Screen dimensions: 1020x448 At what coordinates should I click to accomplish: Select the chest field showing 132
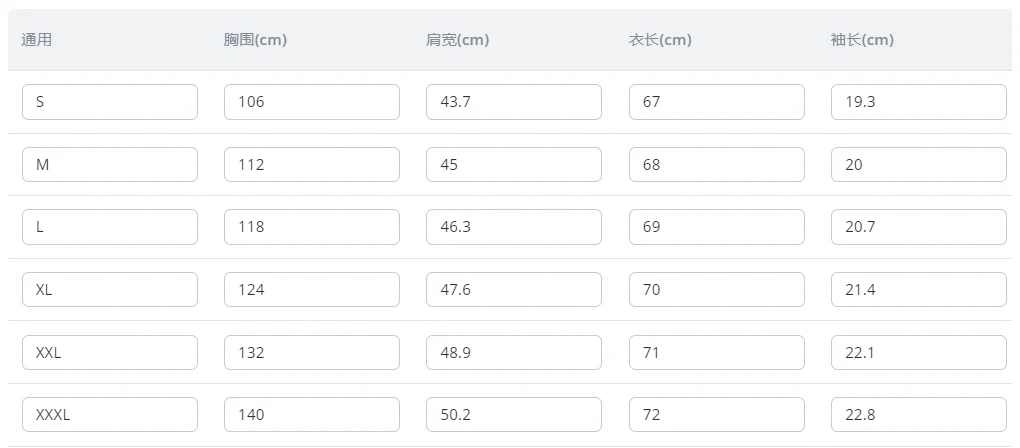(x=312, y=352)
